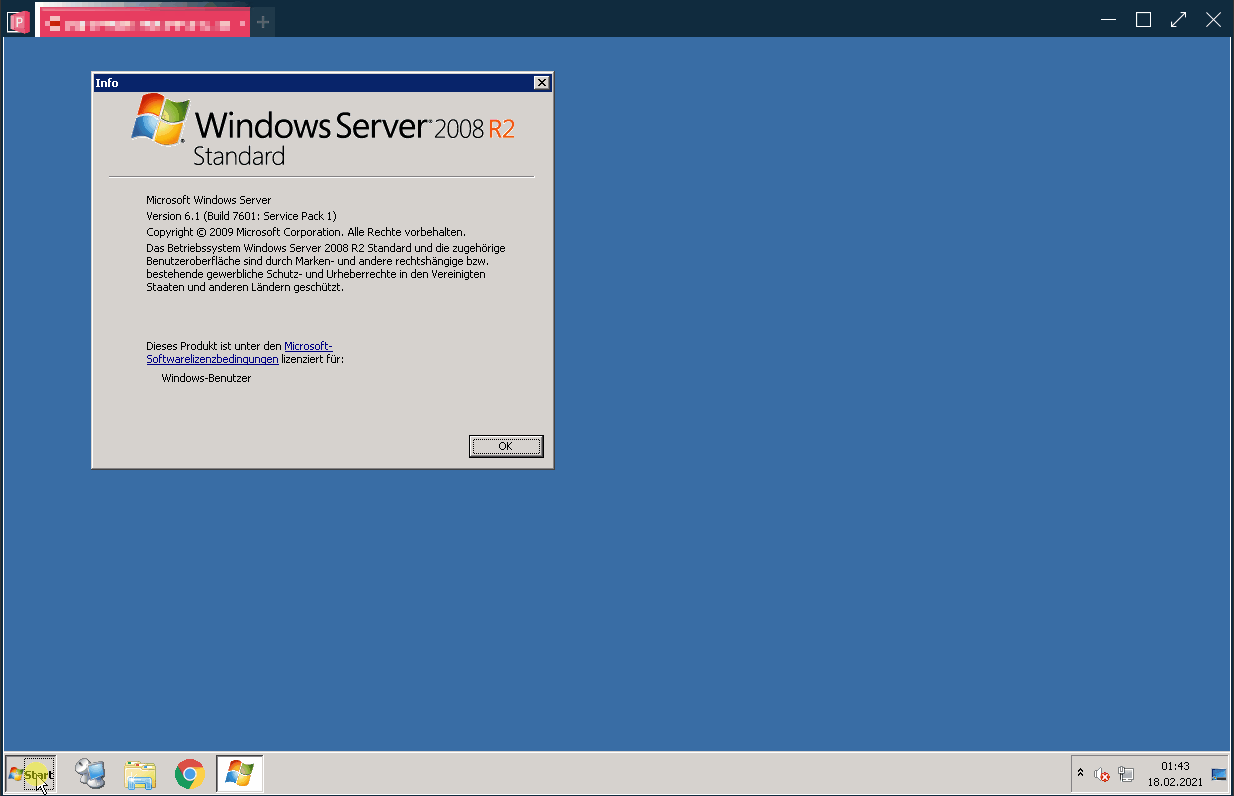
Task: Open Windows Explorer from the taskbar
Action: [x=140, y=773]
